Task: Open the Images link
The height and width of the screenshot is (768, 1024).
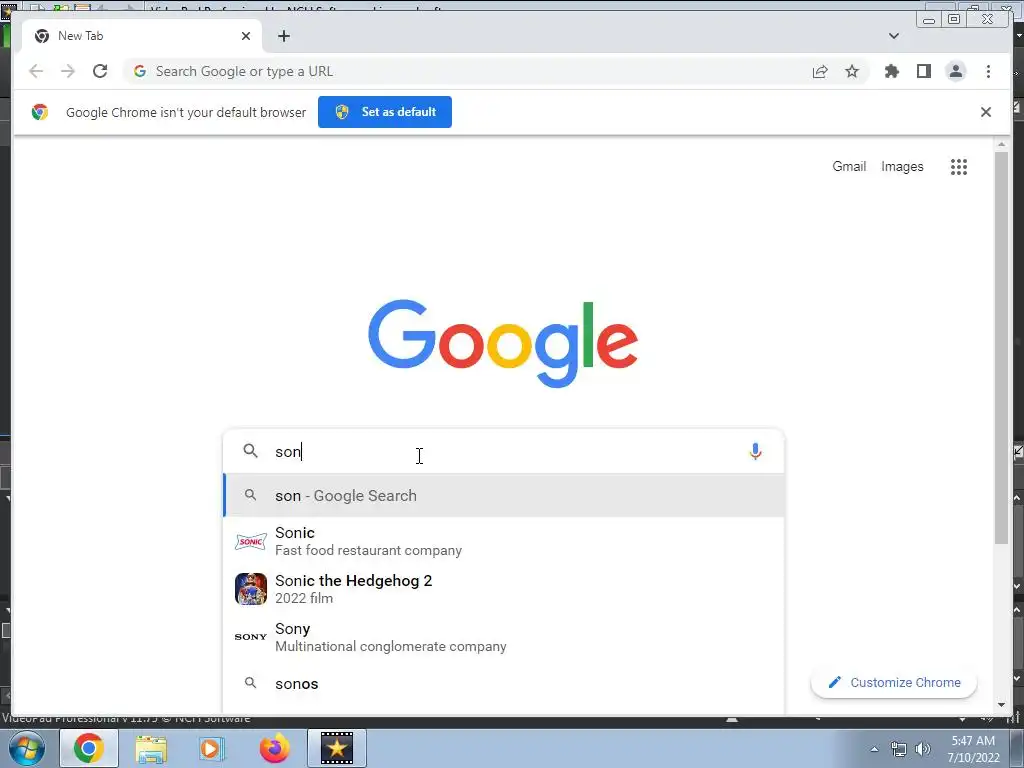Action: tap(902, 167)
